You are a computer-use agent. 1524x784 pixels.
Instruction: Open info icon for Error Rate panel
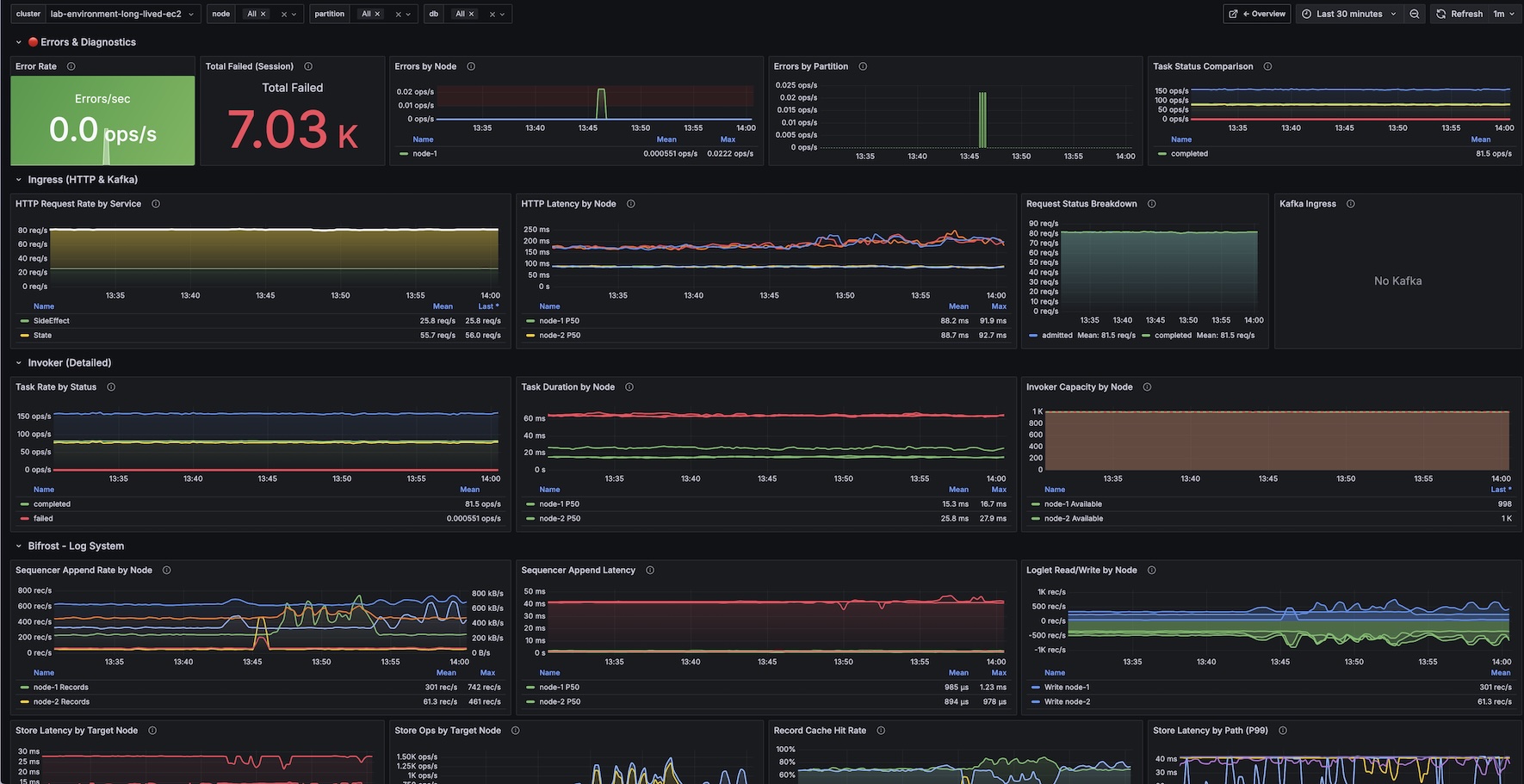(x=71, y=66)
